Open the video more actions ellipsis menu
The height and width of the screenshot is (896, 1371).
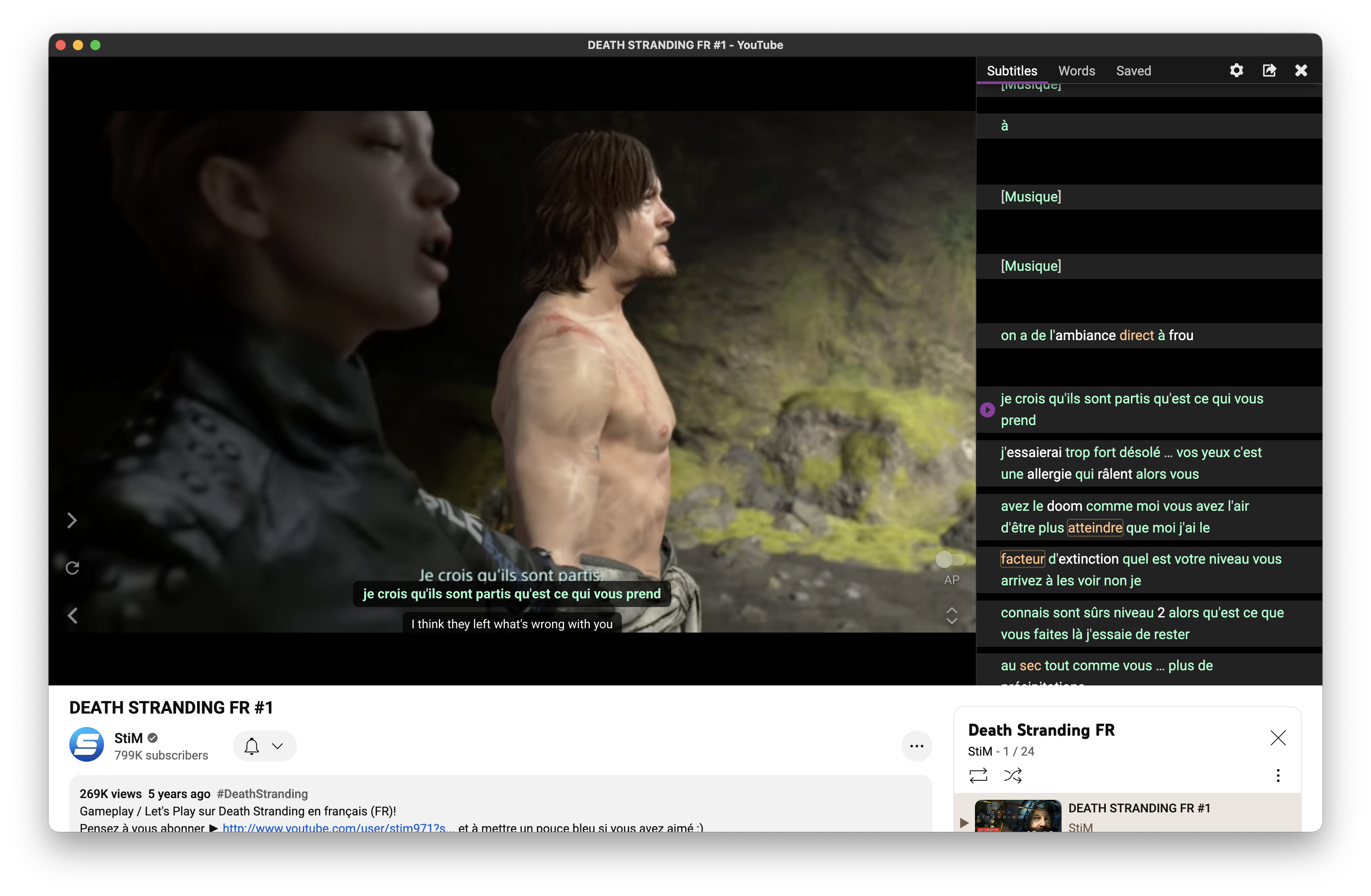[x=916, y=746]
